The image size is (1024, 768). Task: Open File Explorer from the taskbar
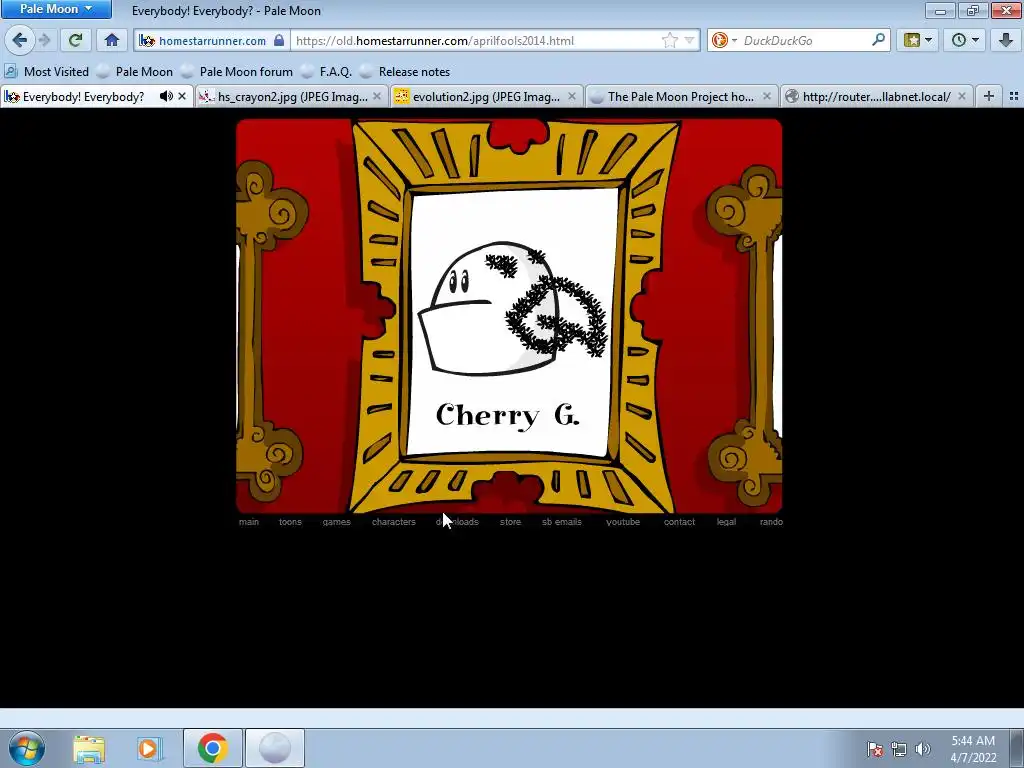pos(89,748)
